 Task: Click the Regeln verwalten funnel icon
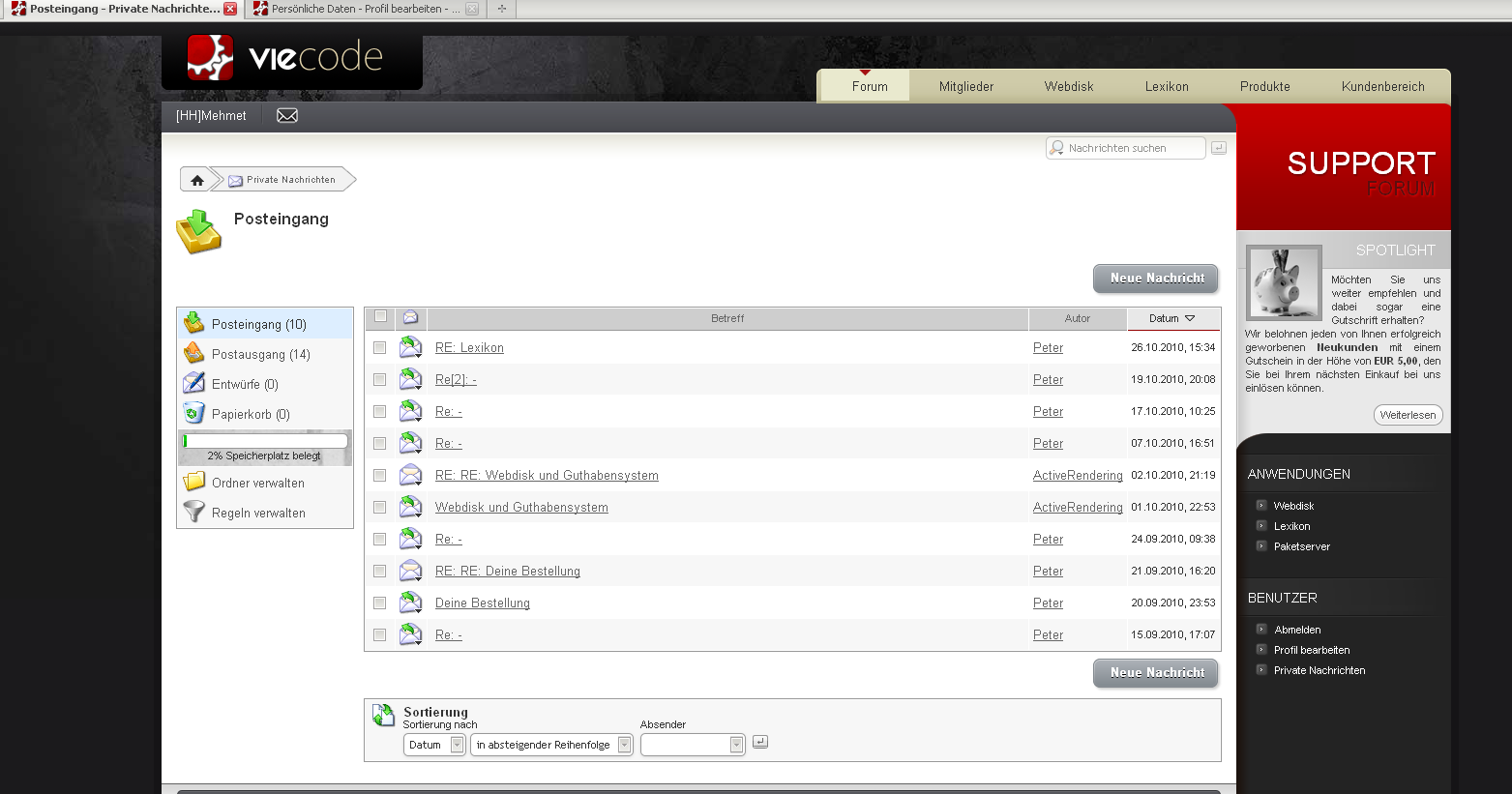194,512
